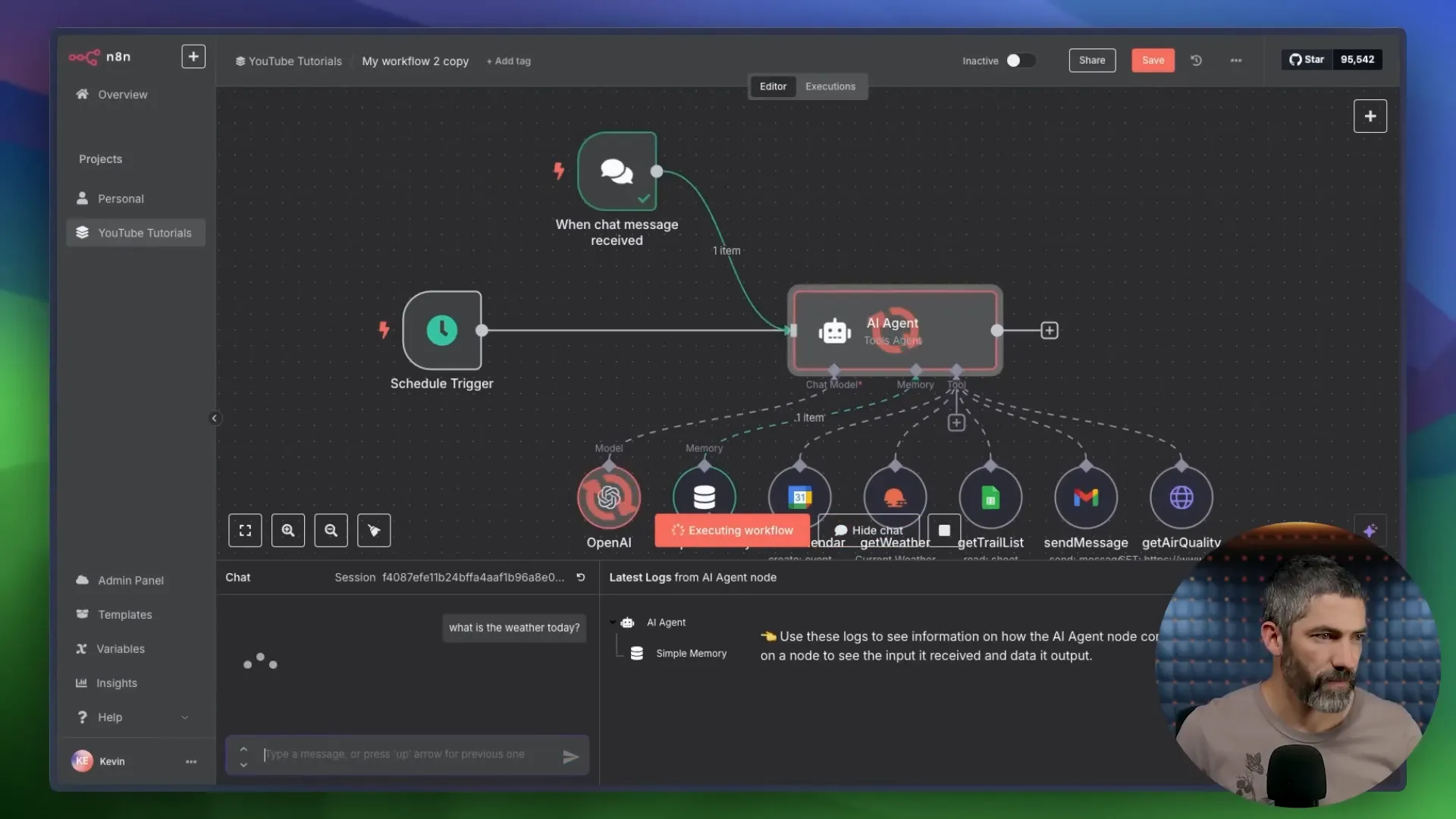Screen dimensions: 1456x819
Task: Click previous message up arrow in chat input
Action: point(243,748)
